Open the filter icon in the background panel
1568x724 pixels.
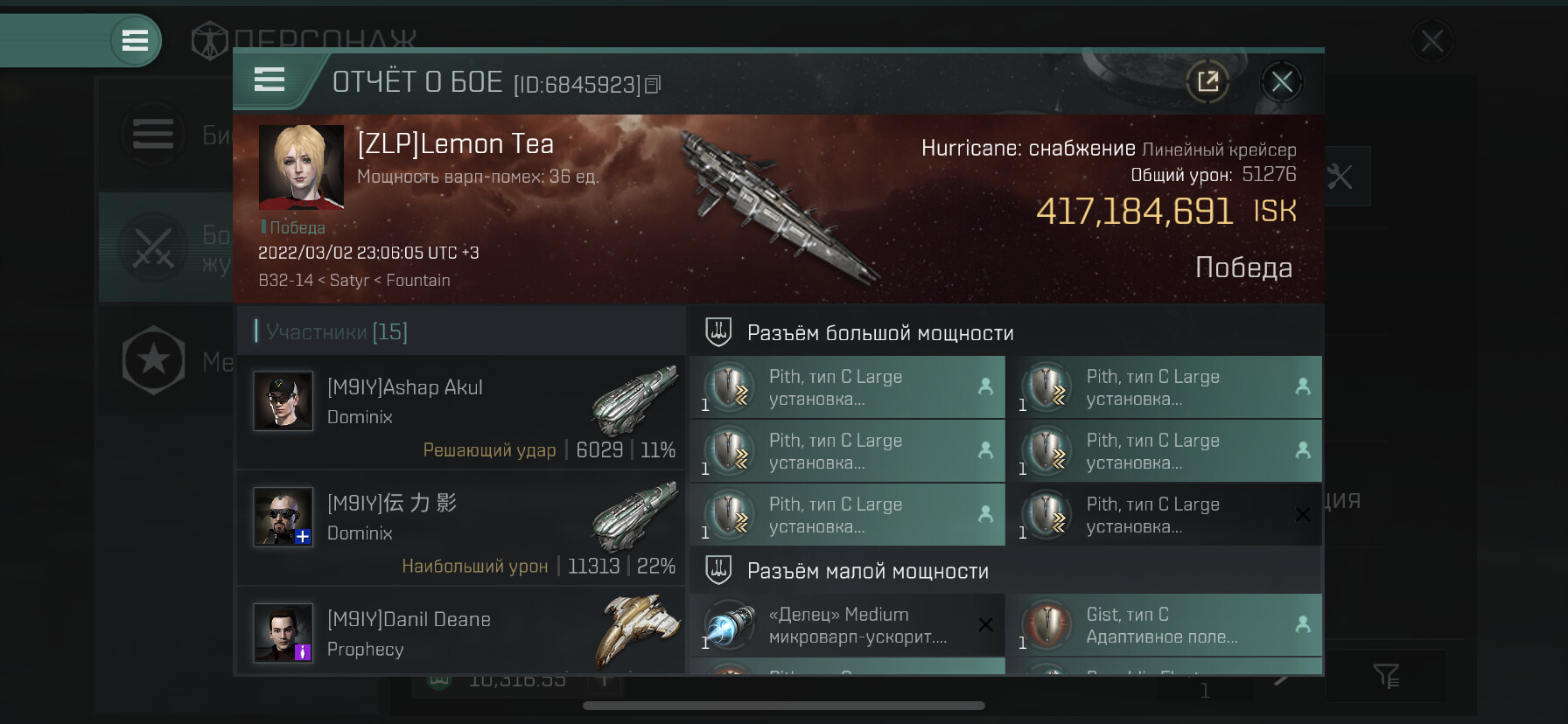(x=1386, y=675)
